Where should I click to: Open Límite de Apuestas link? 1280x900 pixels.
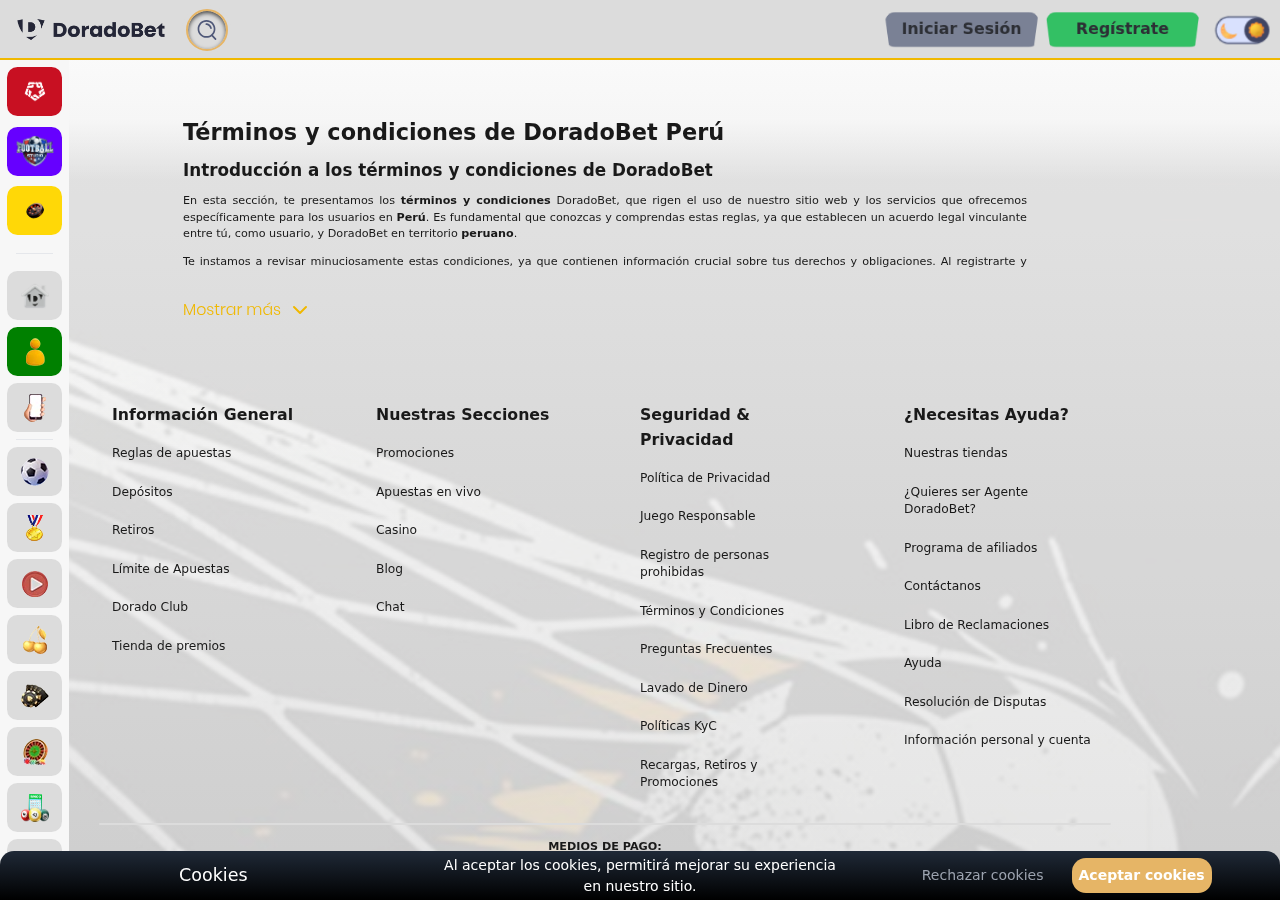click(170, 569)
